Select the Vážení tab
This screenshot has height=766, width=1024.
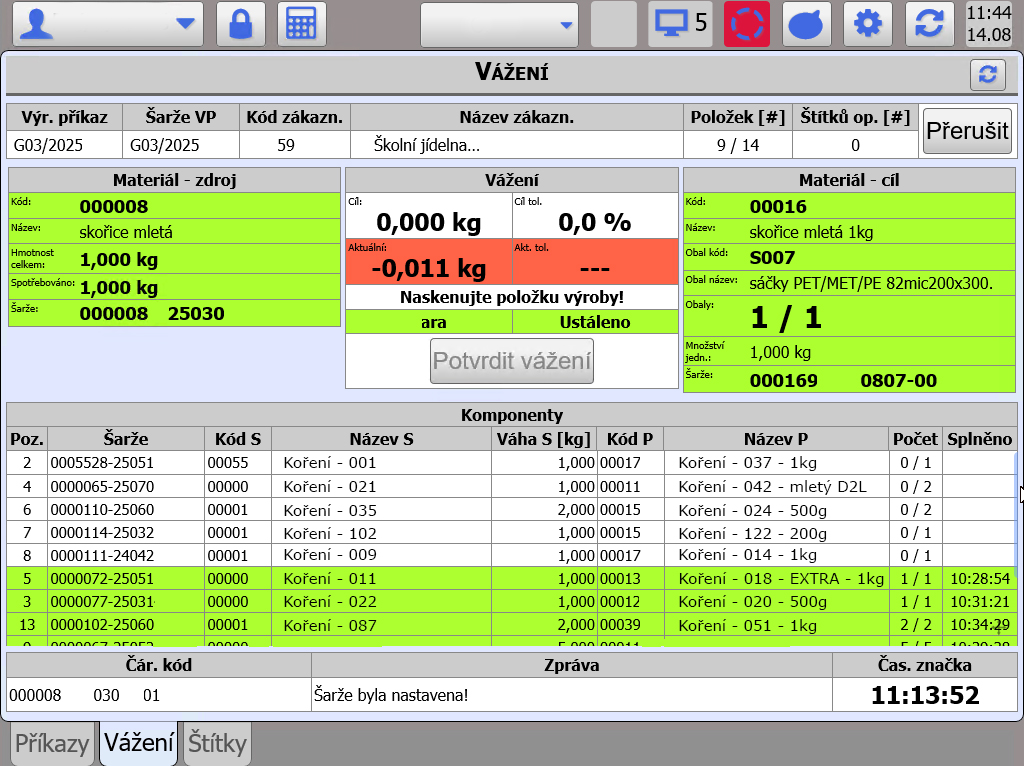[x=138, y=743]
